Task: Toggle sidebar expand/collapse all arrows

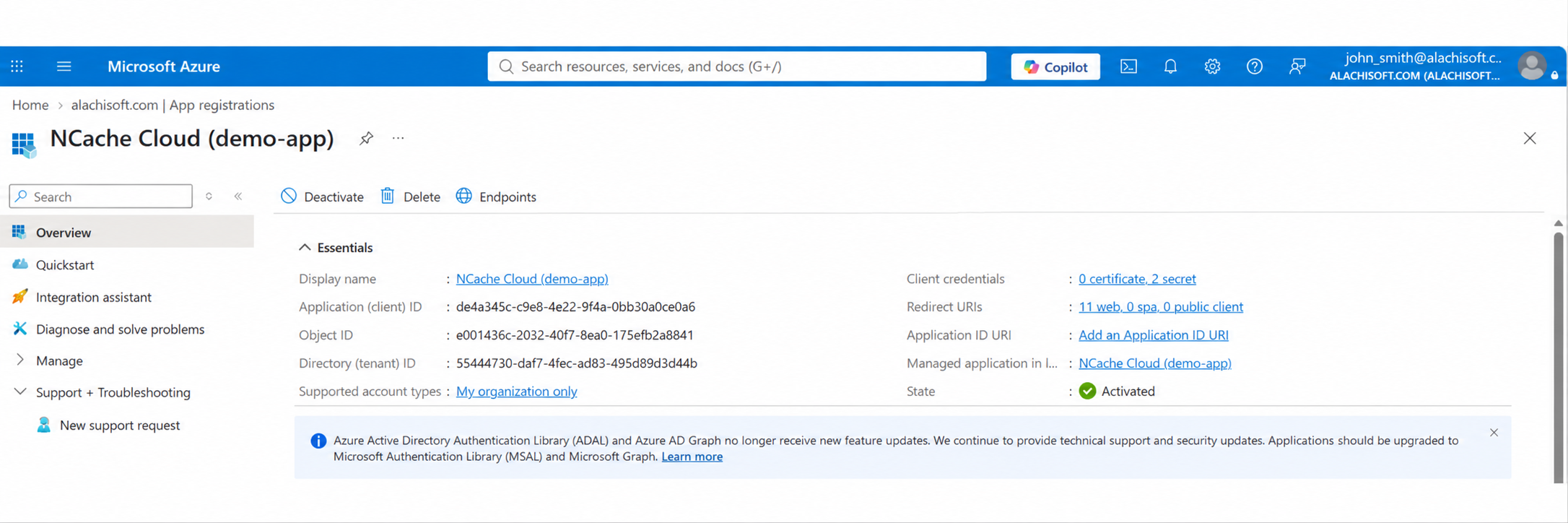Action: coord(209,196)
